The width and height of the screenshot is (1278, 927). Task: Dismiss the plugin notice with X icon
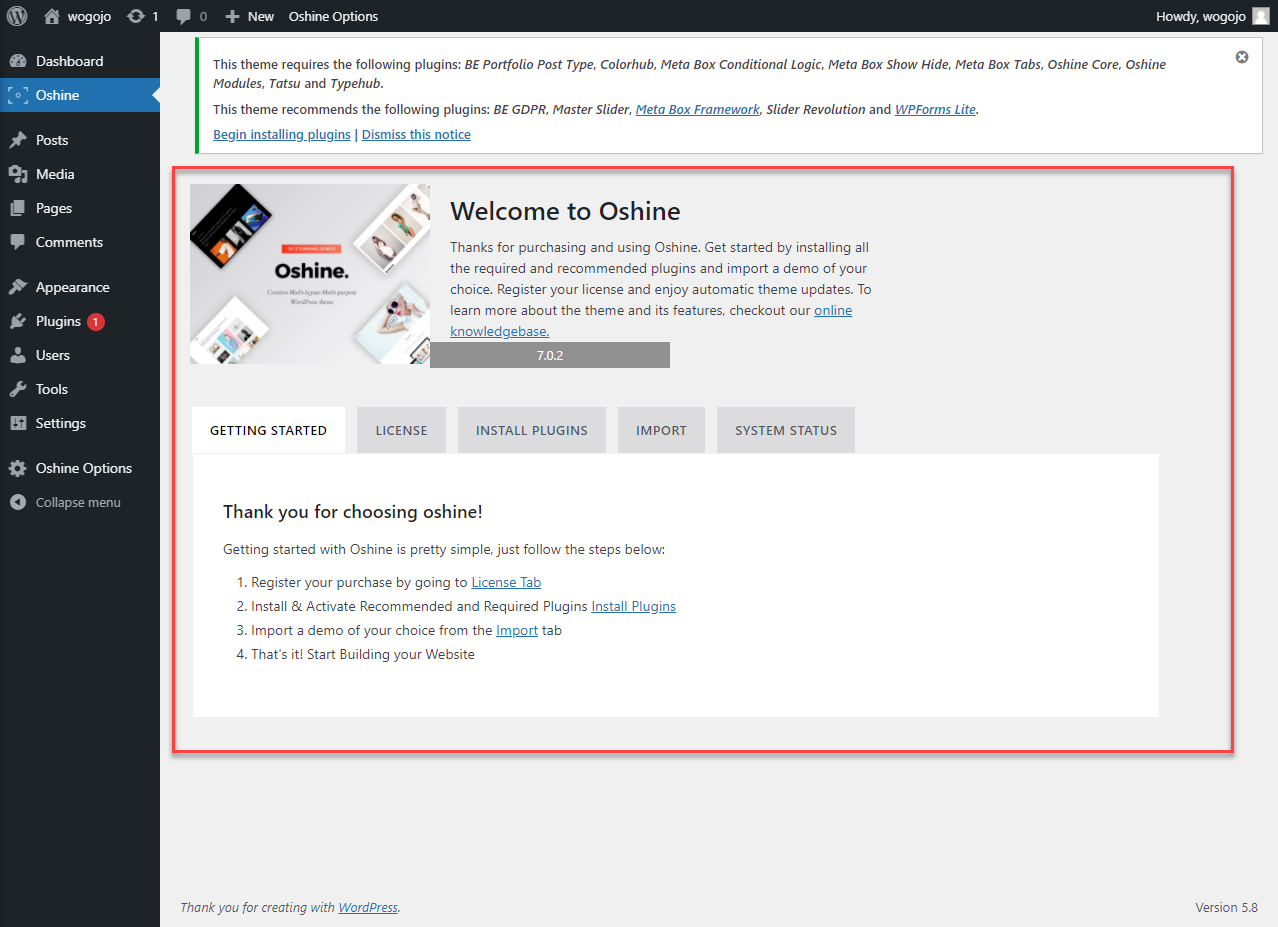(x=1242, y=57)
